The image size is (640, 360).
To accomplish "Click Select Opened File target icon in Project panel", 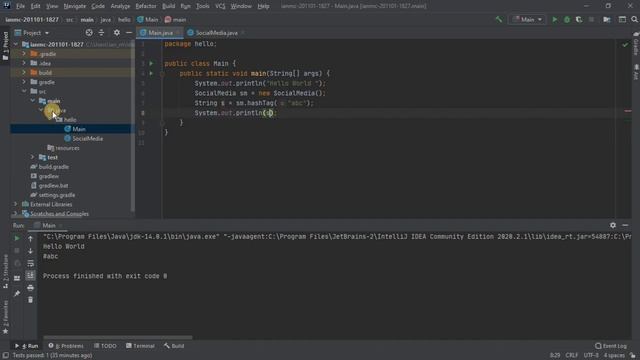I will (89, 33).
